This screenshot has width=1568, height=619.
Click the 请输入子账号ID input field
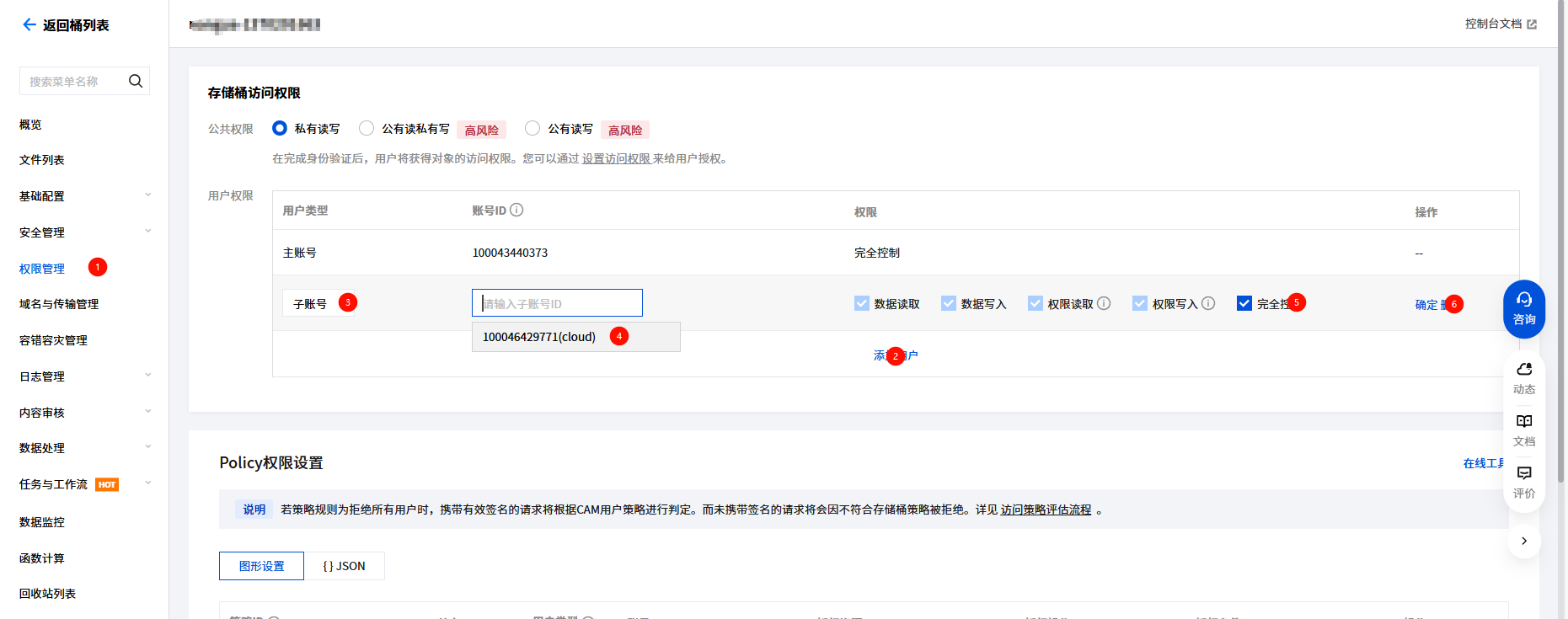pyautogui.click(x=557, y=303)
